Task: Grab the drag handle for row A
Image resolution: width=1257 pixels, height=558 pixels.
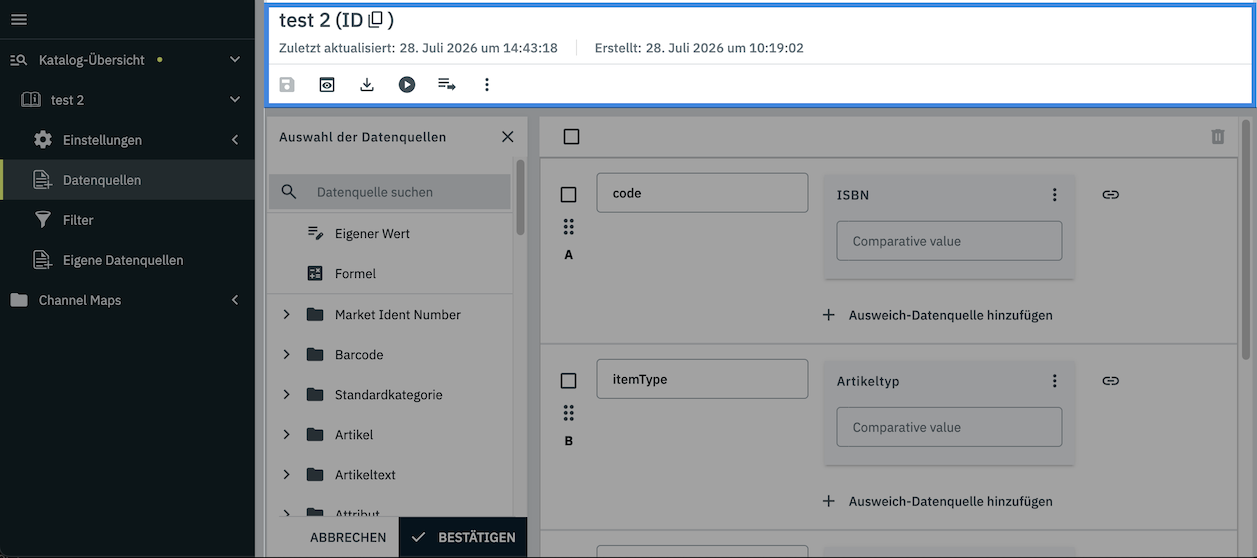Action: coord(569,227)
